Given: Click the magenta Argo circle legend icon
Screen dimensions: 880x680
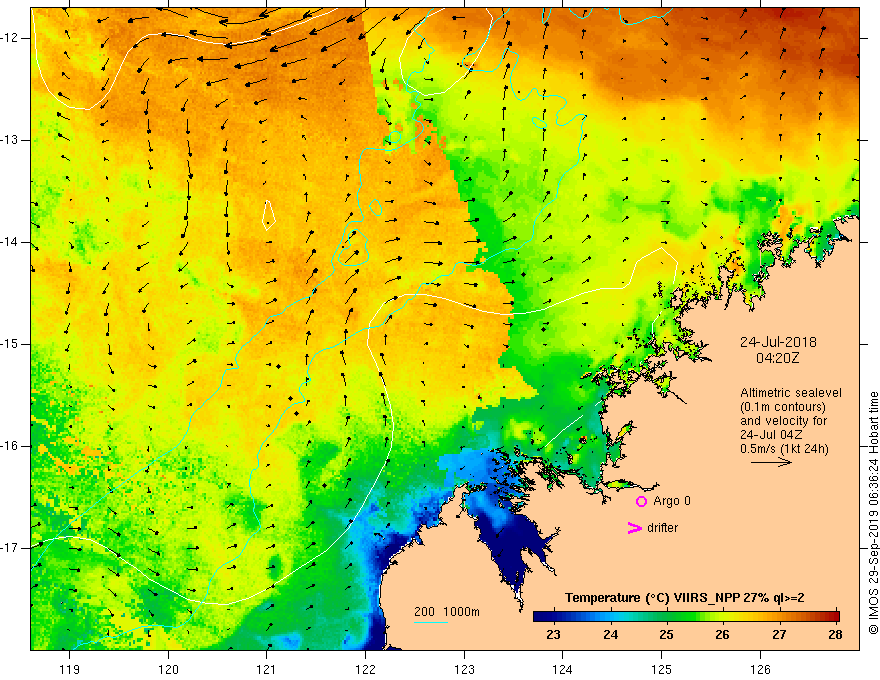Looking at the screenshot, I should pos(641,501).
